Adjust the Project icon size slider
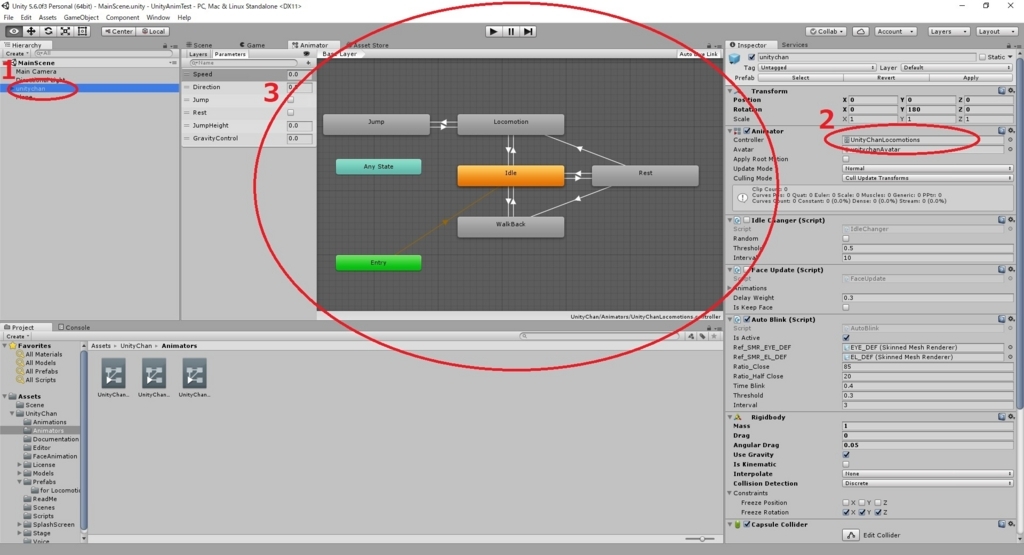The height and width of the screenshot is (555, 1024). pyautogui.click(x=701, y=539)
